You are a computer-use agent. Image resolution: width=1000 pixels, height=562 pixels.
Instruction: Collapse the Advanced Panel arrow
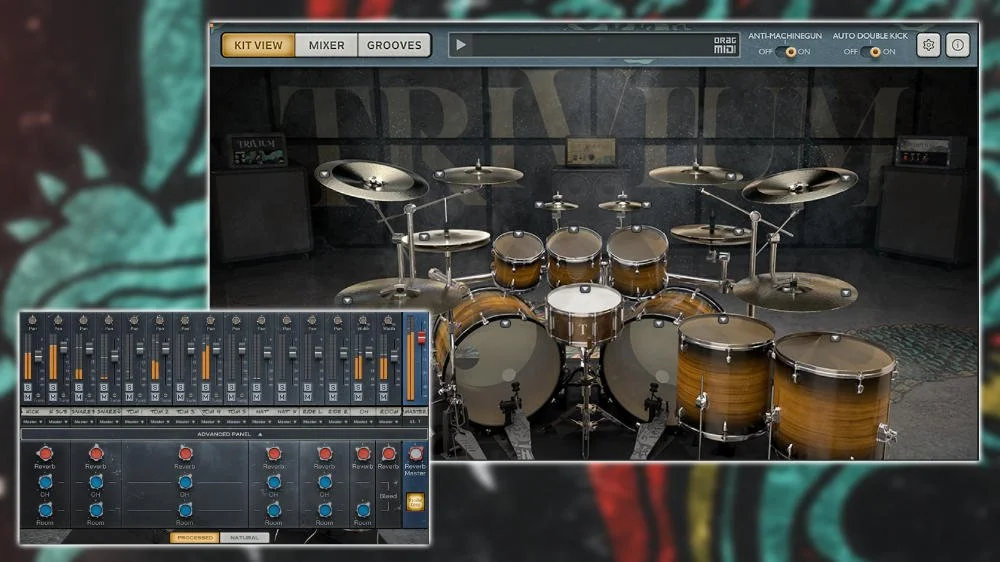[260, 434]
